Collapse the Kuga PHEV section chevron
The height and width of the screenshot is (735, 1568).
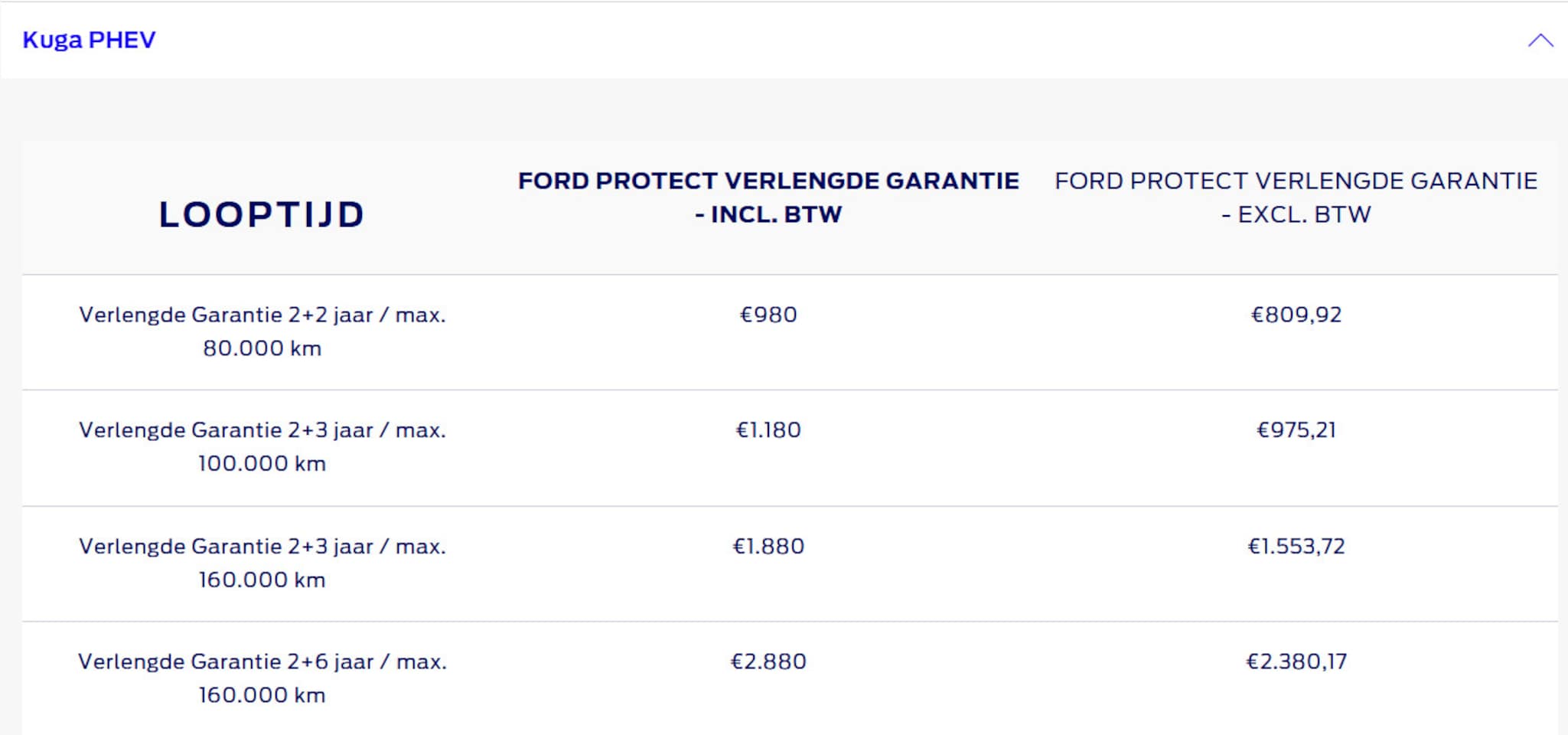tap(1540, 41)
